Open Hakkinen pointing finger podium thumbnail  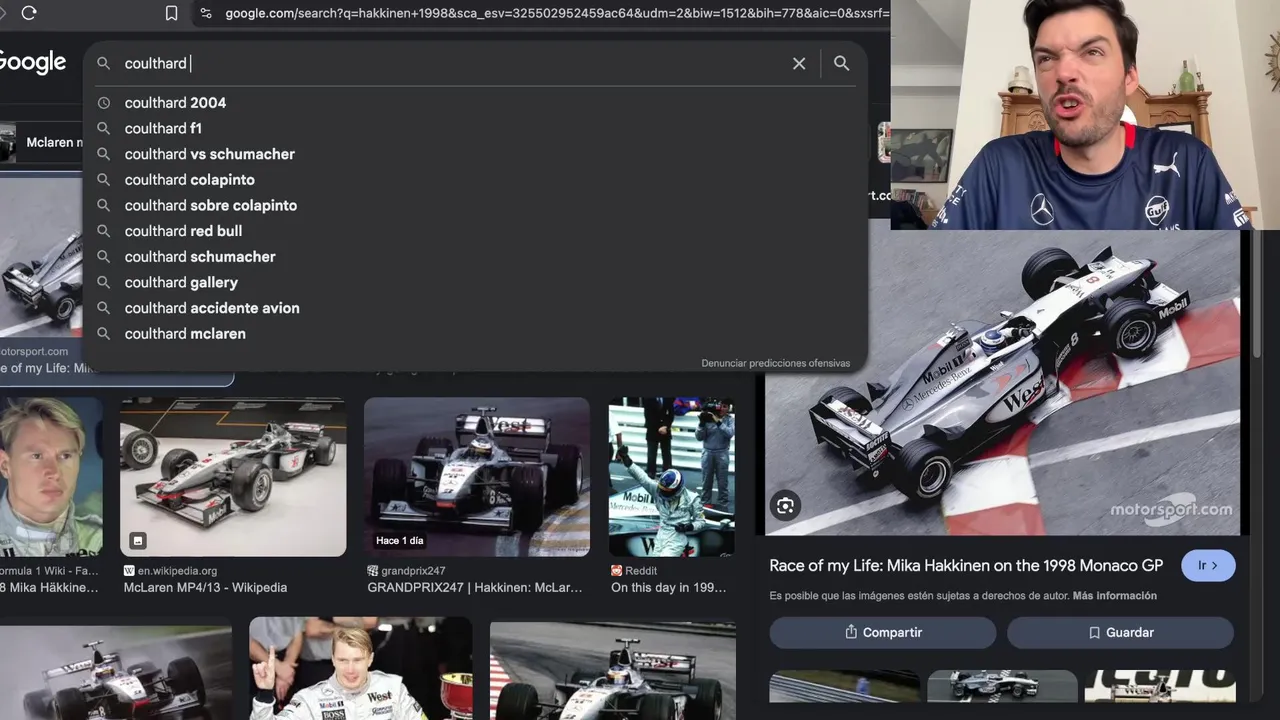pyautogui.click(x=360, y=668)
